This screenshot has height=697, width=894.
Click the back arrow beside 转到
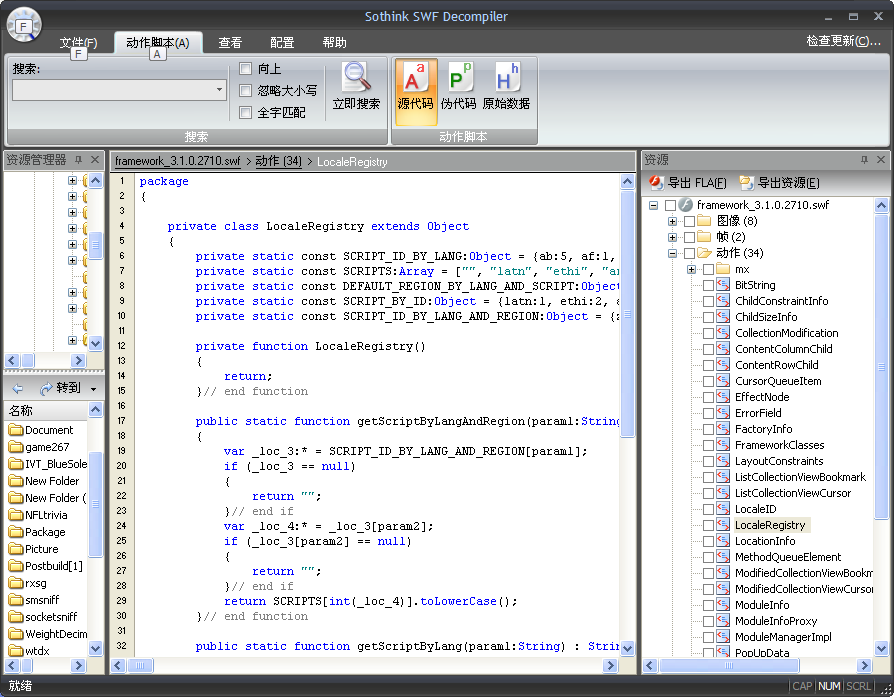pos(18,388)
